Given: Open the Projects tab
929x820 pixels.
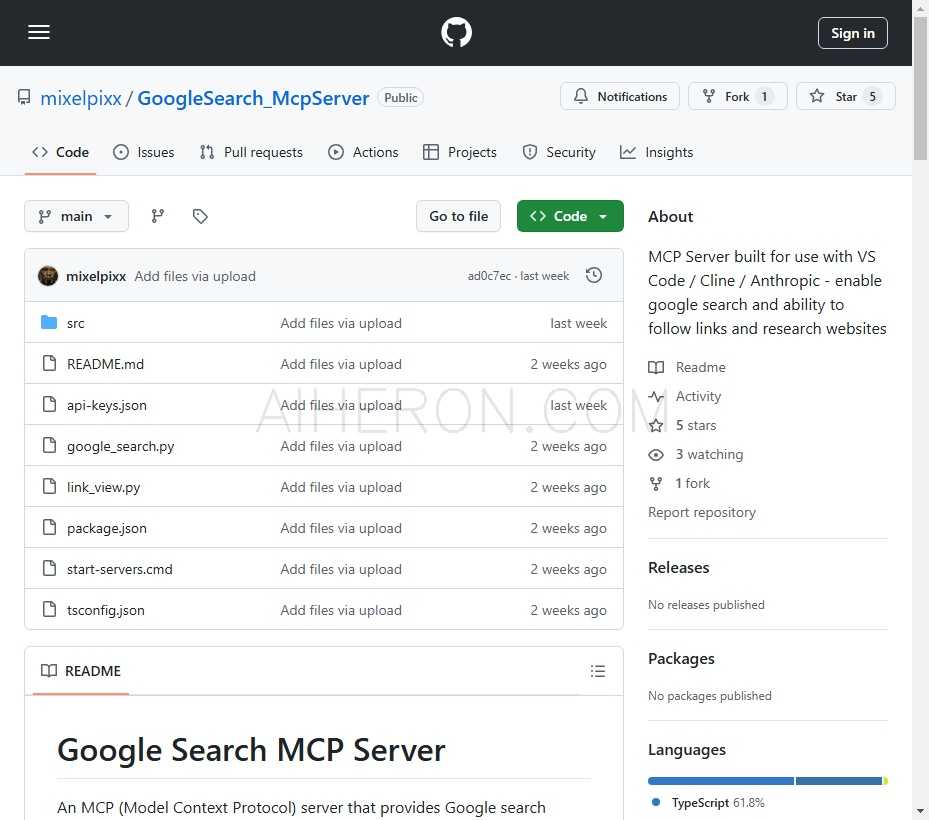Looking at the screenshot, I should (x=460, y=152).
